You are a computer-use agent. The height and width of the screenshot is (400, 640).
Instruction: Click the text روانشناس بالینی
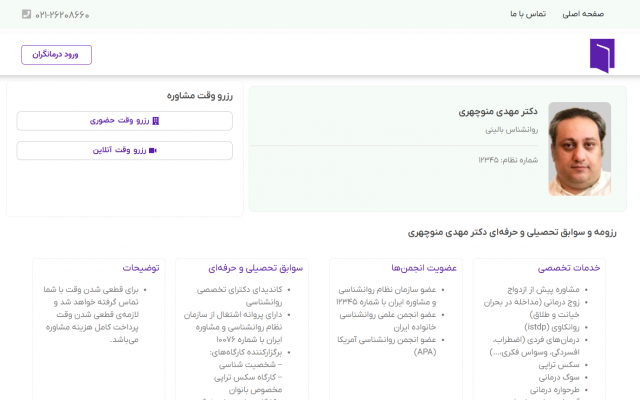(511, 130)
